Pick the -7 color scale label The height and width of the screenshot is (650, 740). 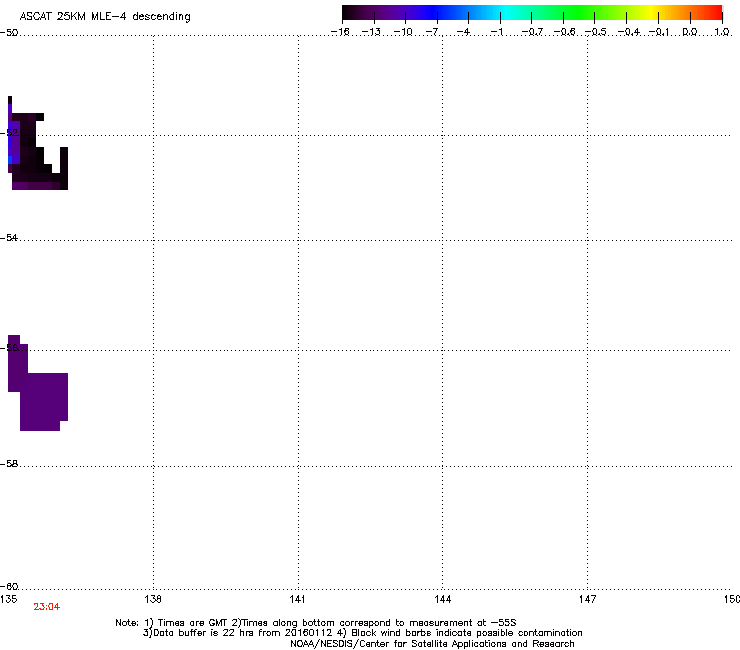432,32
